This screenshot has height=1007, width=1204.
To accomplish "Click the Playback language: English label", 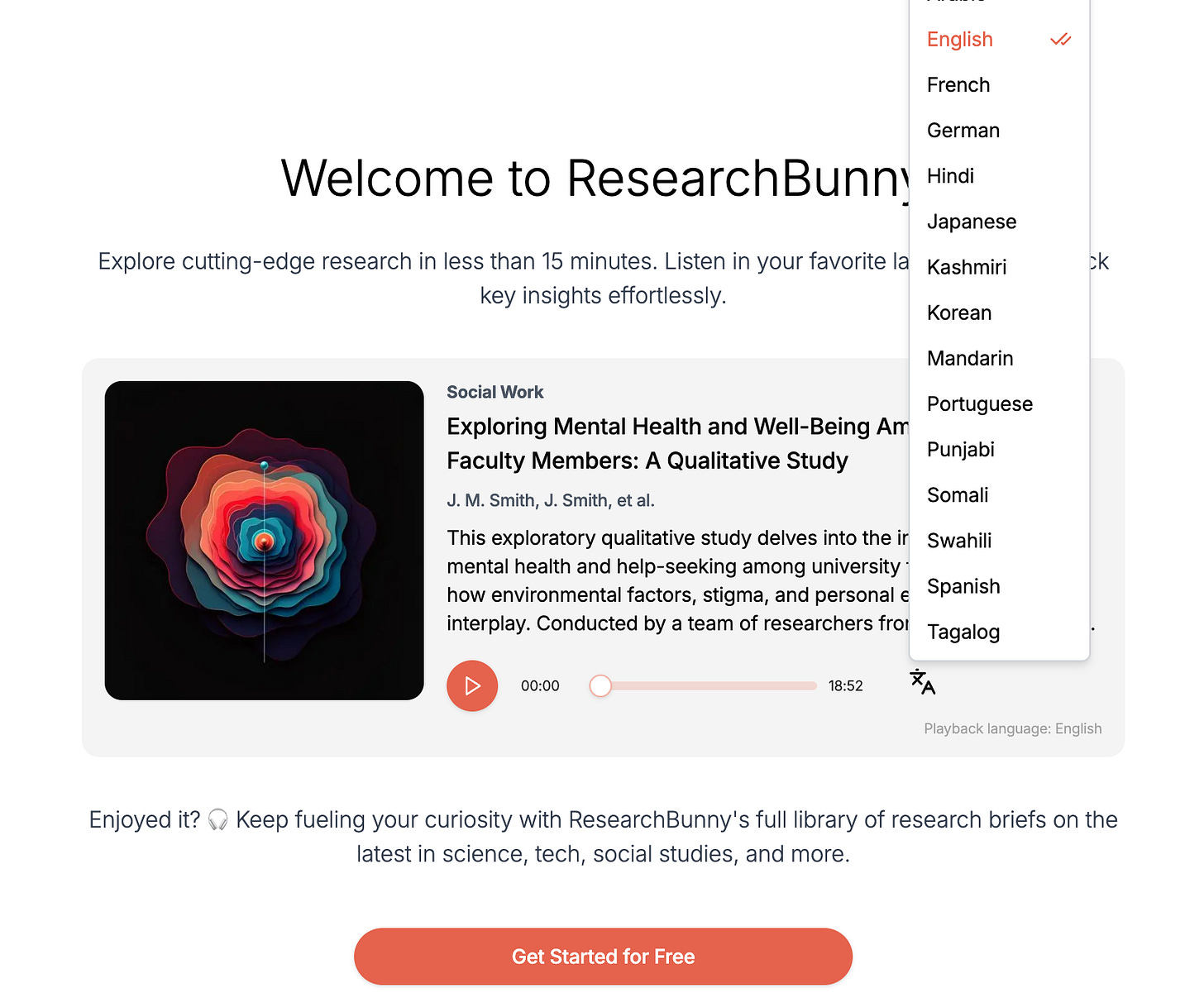I will [1013, 728].
